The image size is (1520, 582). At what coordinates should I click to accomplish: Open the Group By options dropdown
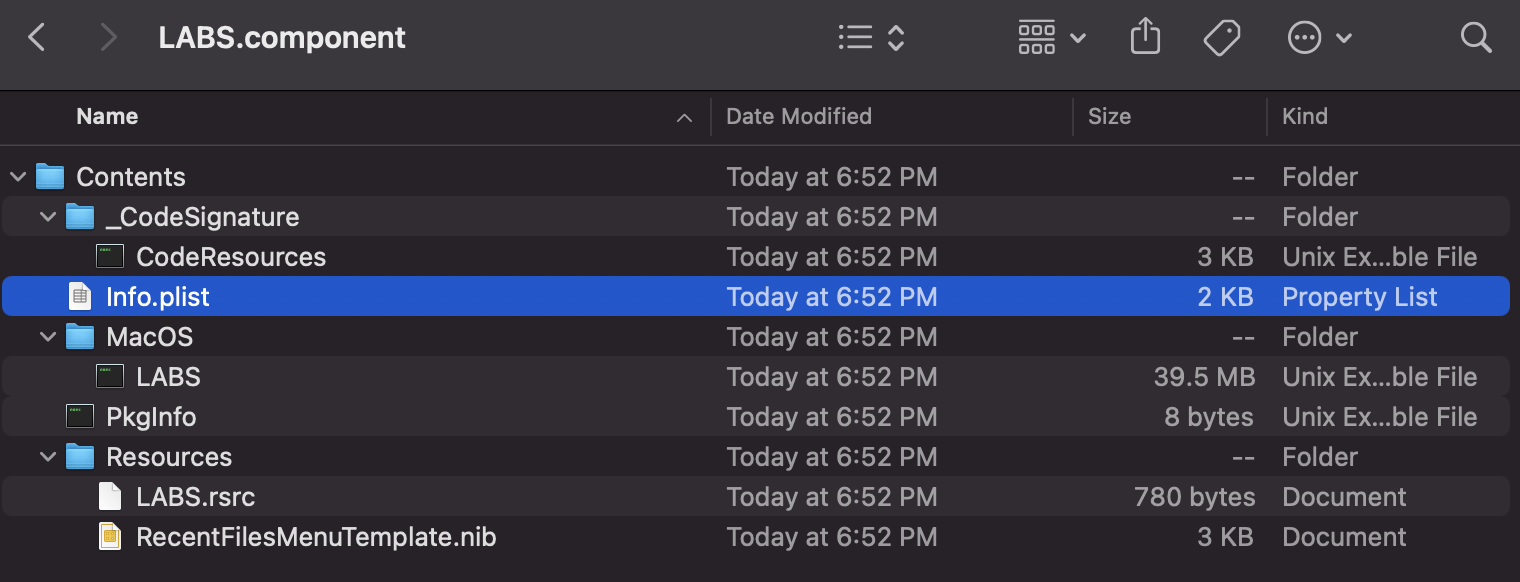point(1051,38)
